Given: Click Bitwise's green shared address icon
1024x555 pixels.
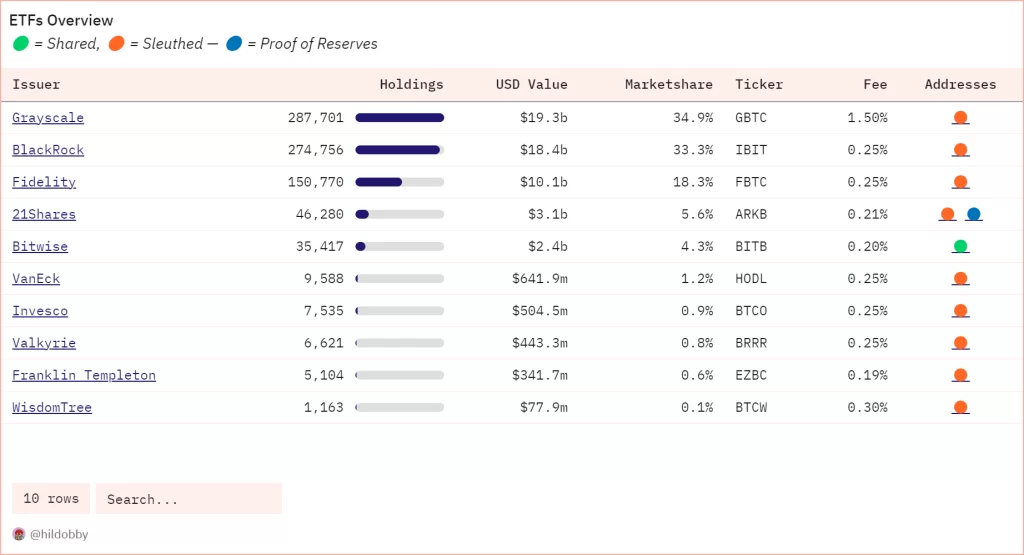Looking at the screenshot, I should tap(960, 246).
